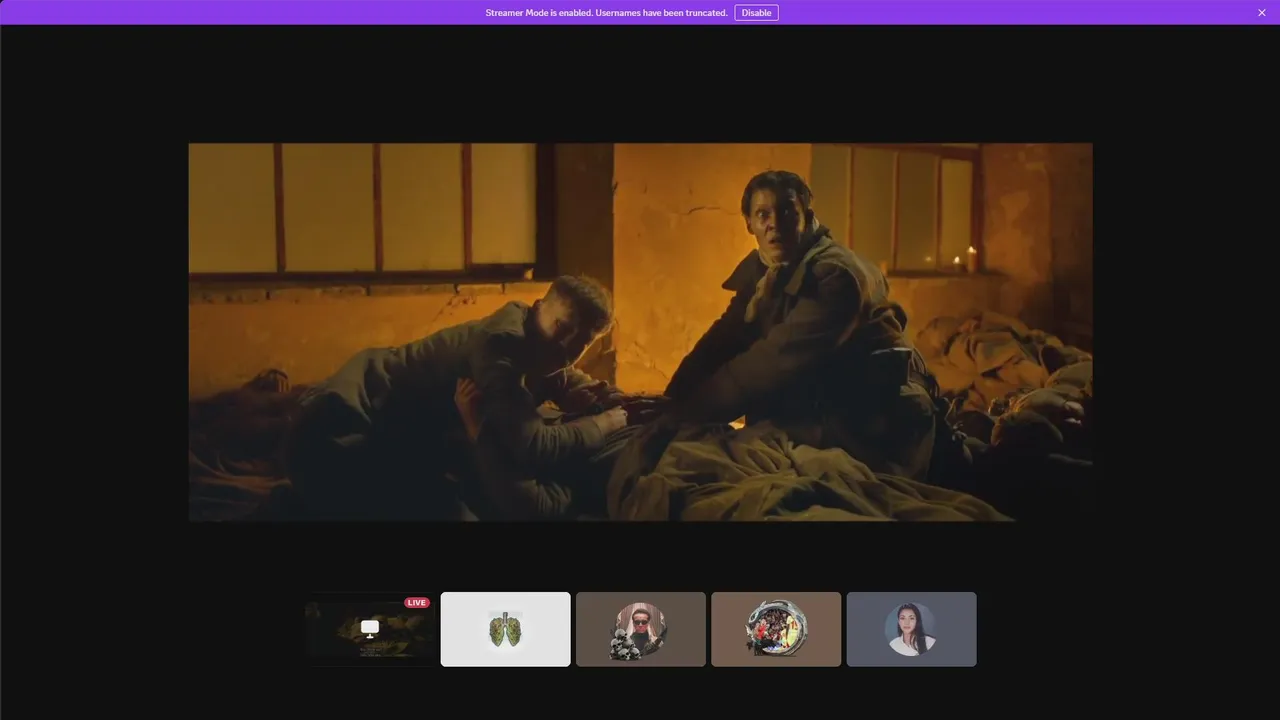Click the monitor icon on stream tile
Viewport: 1280px width, 720px height.
pyautogui.click(x=370, y=629)
